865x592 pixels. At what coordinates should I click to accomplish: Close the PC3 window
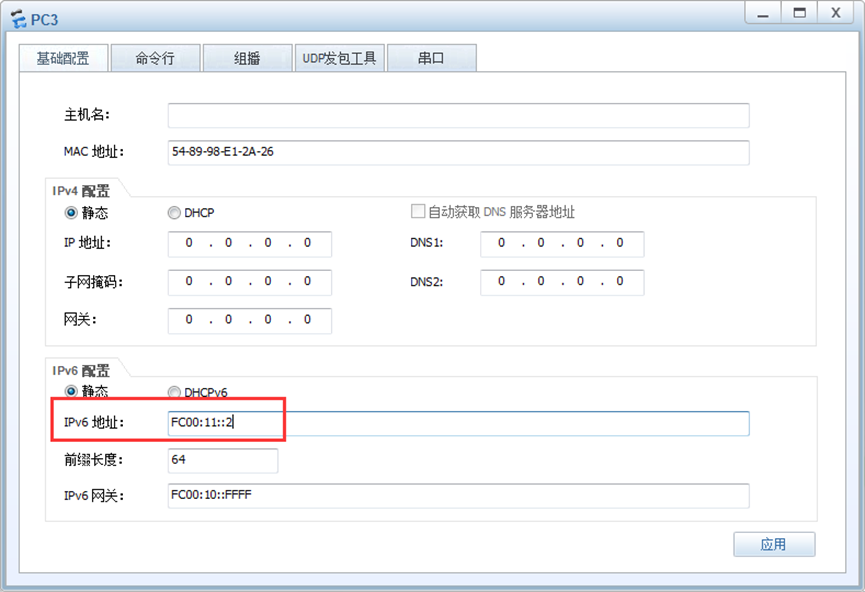pyautogui.click(x=836, y=13)
